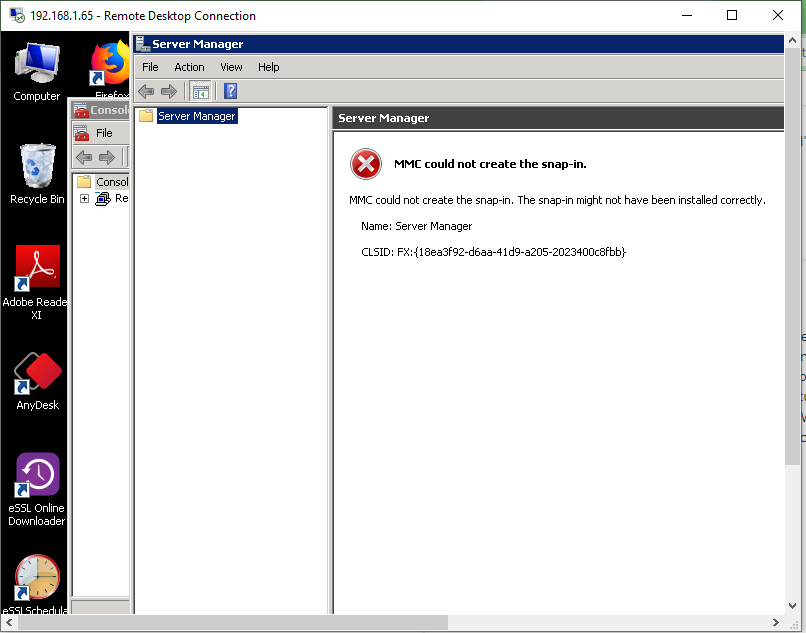The image size is (806, 633).
Task: Click the horizontal scrollbar left arrow
Action: tap(9, 623)
